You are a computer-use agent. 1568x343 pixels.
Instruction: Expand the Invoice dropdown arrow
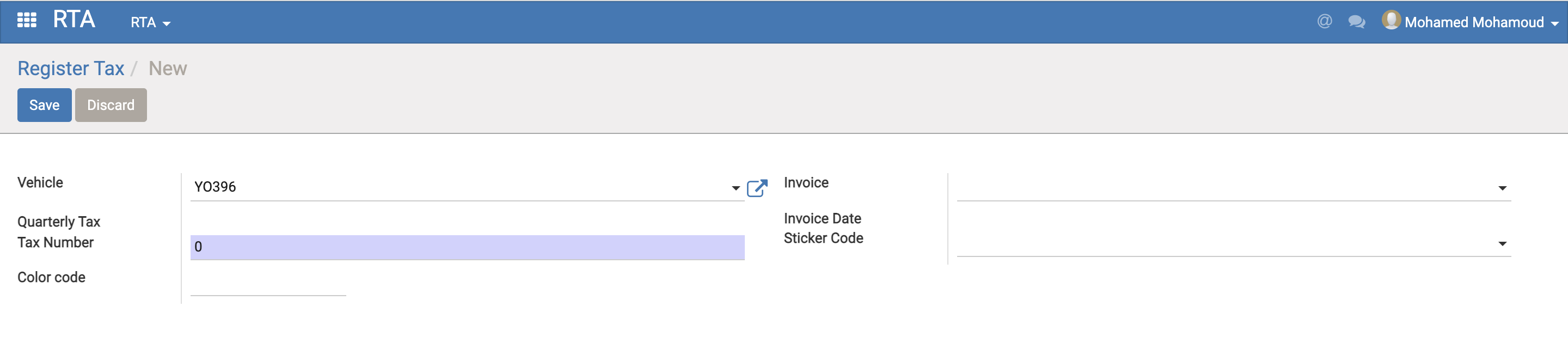[x=1502, y=188]
